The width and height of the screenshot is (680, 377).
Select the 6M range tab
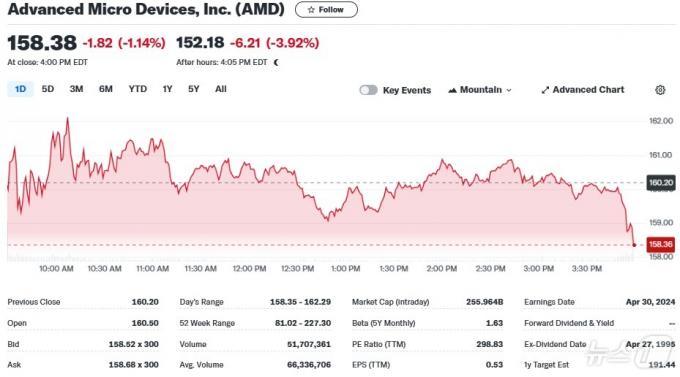[x=106, y=89]
